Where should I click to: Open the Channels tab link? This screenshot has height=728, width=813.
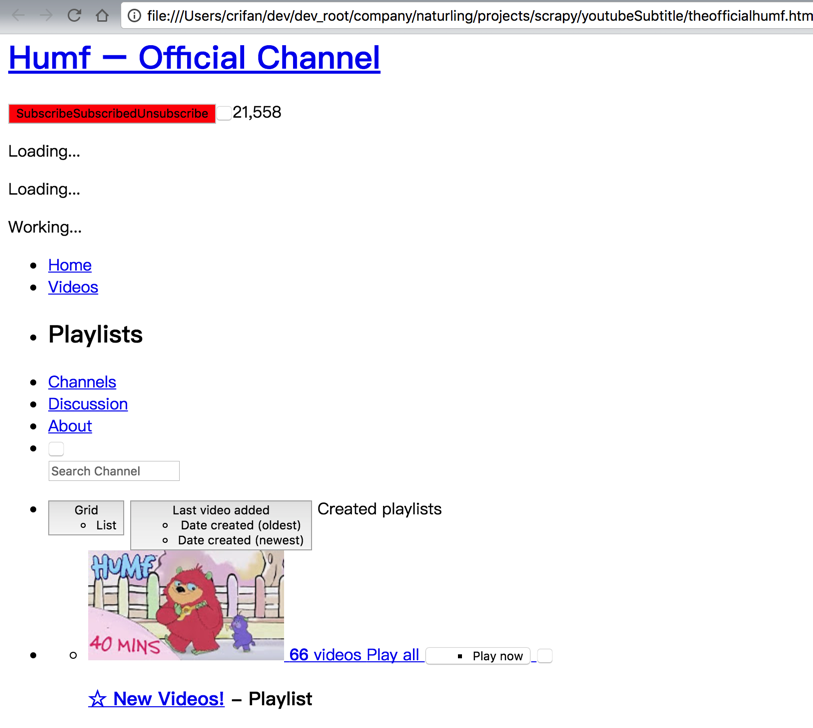(x=82, y=382)
